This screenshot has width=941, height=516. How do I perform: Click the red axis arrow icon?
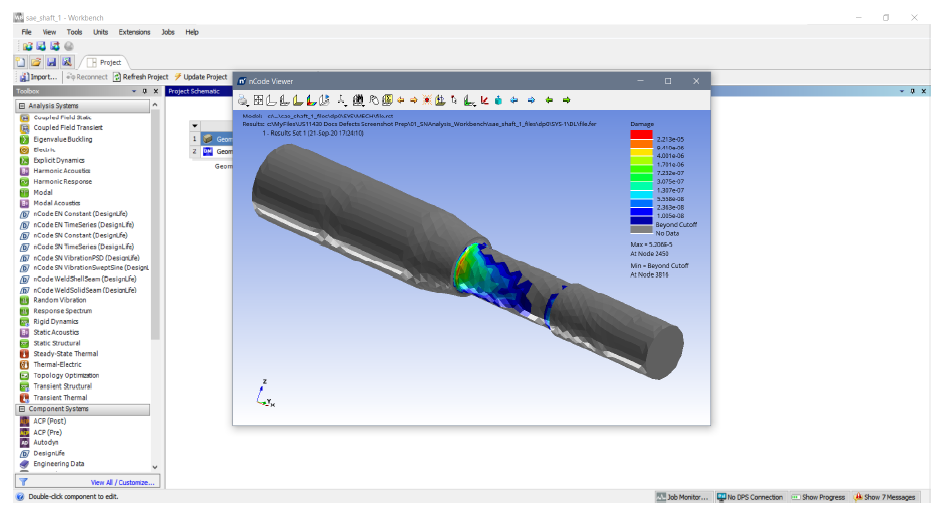tap(484, 100)
